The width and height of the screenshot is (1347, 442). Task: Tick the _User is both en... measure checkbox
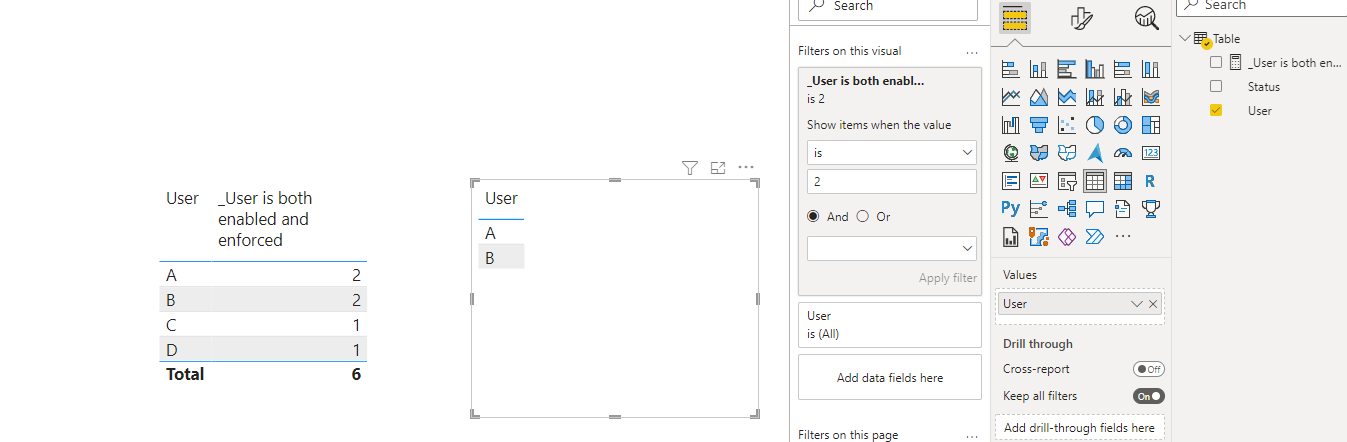1216,62
